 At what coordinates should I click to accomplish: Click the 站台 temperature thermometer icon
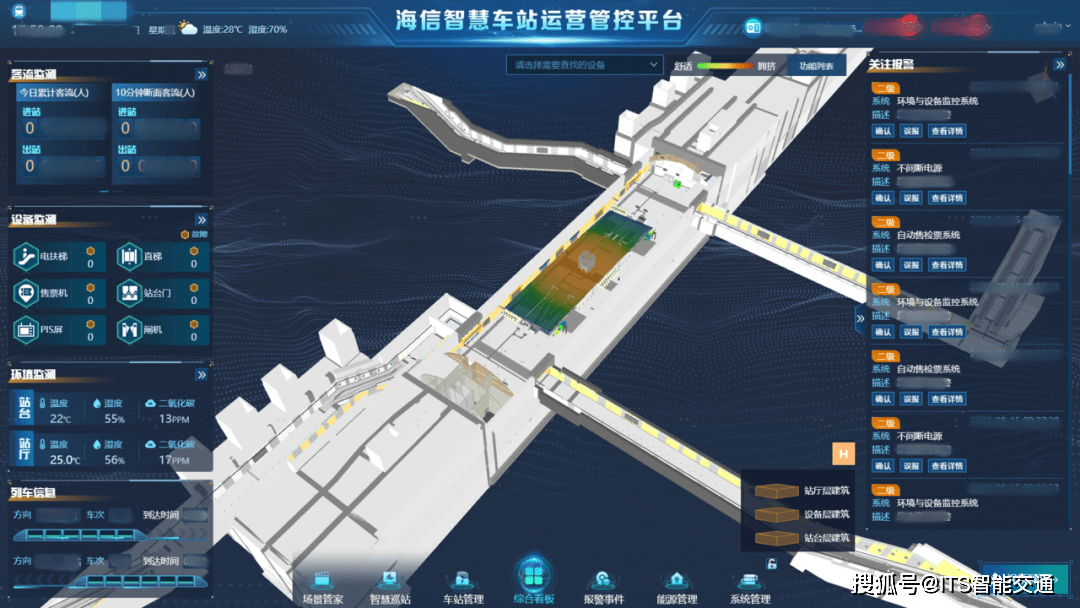(x=43, y=403)
